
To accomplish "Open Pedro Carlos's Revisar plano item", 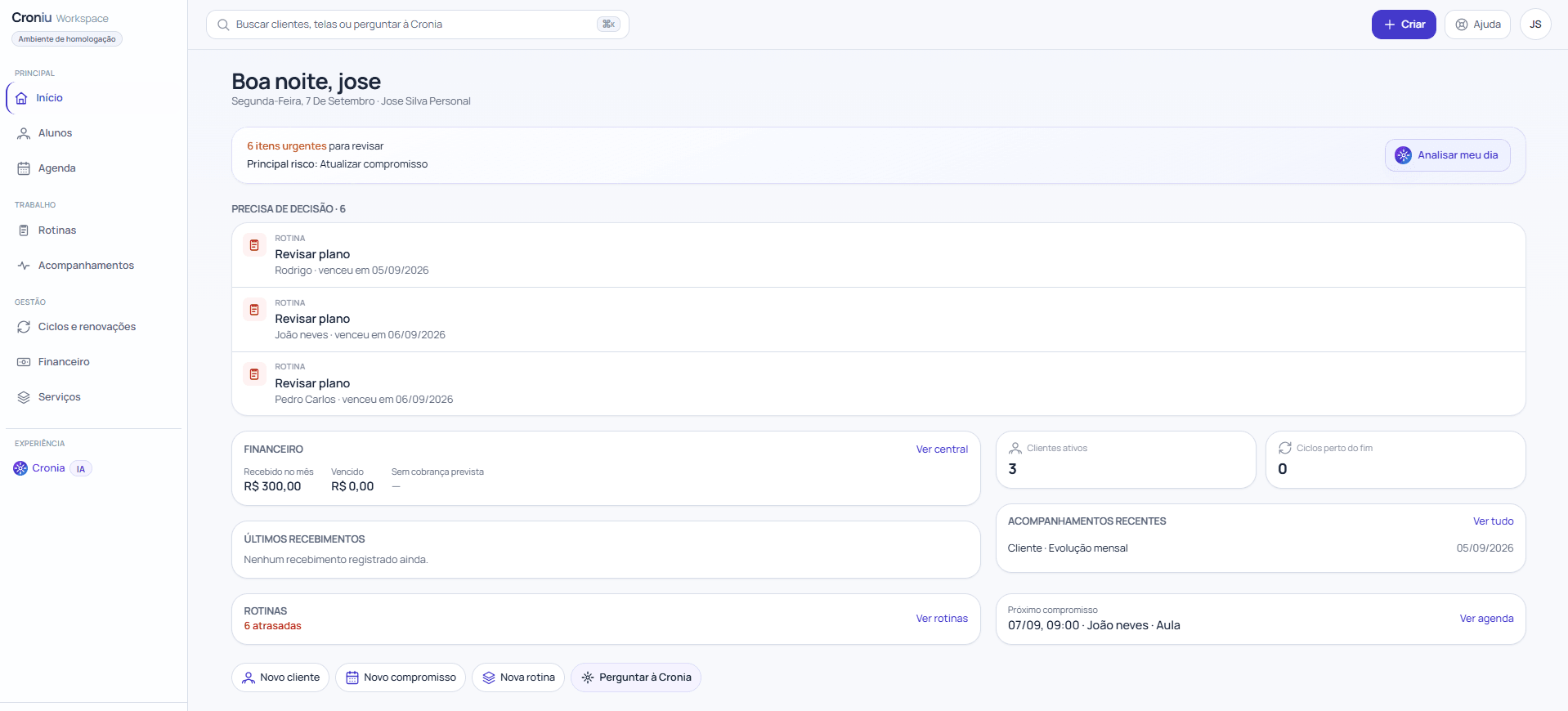I will pyautogui.click(x=878, y=384).
